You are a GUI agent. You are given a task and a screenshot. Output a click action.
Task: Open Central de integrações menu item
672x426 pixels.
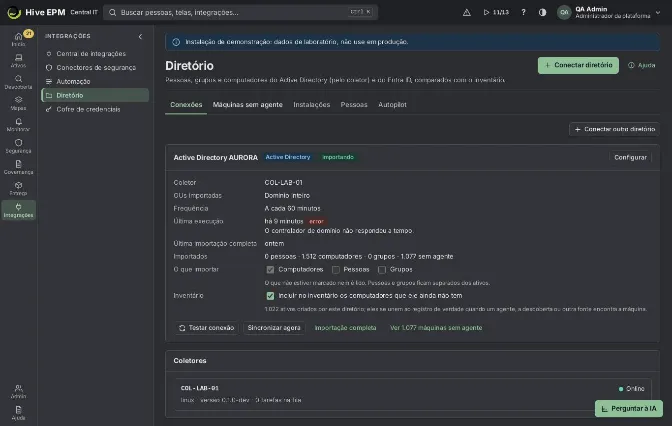click(95, 54)
